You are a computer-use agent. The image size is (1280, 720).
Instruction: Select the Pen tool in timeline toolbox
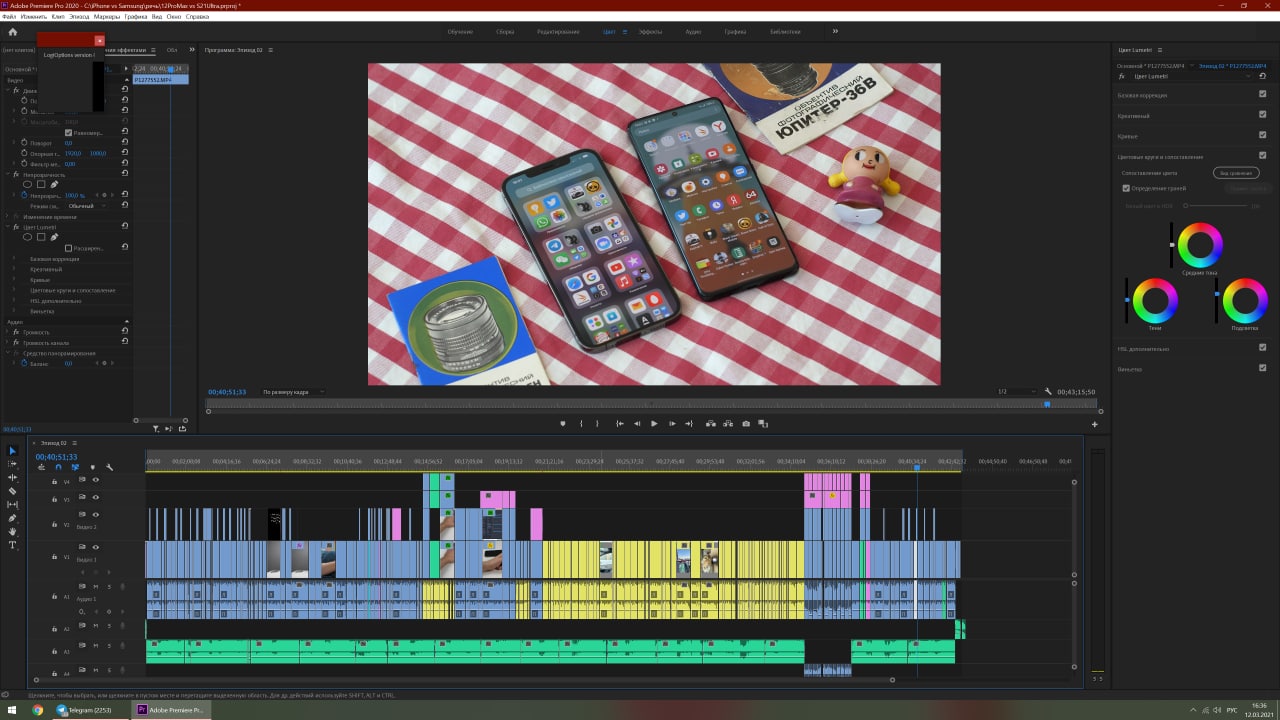pos(13,518)
